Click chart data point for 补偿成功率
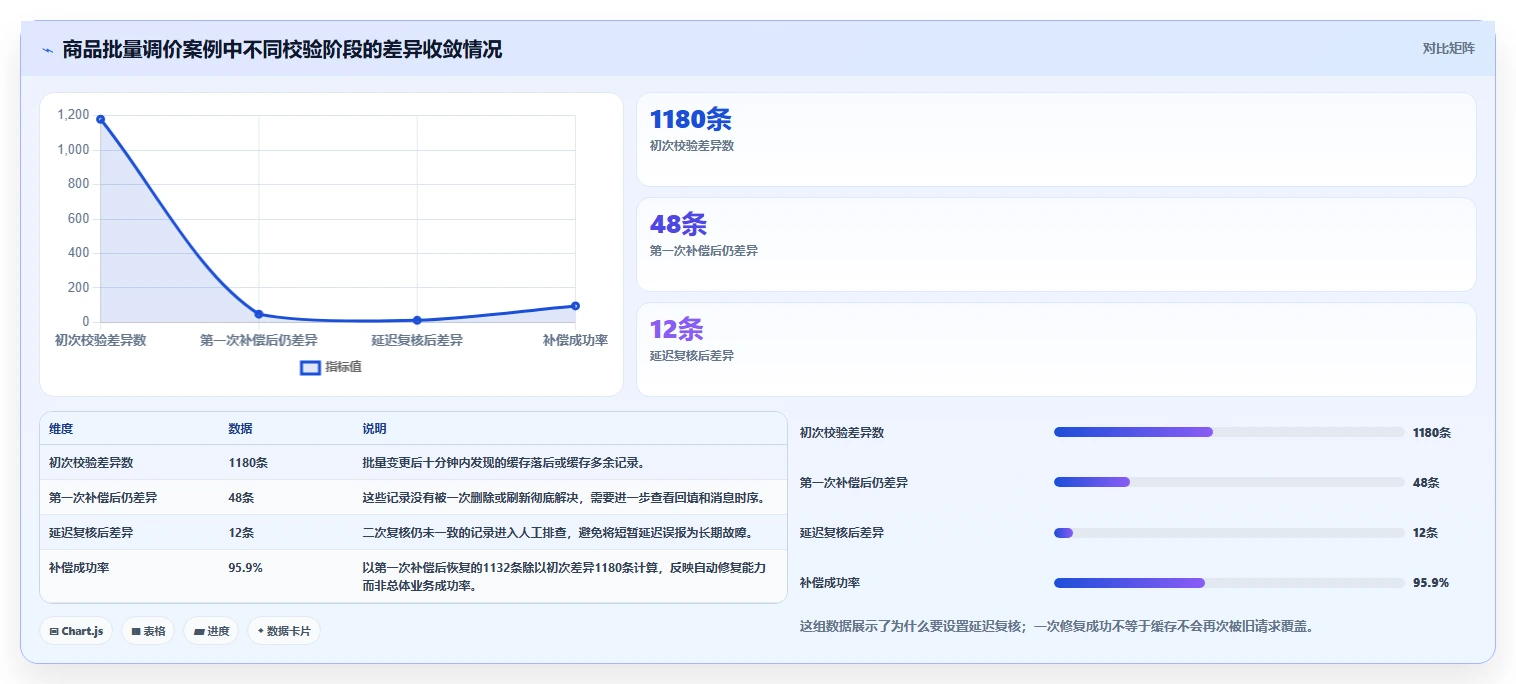The height and width of the screenshot is (684, 1516). tap(575, 306)
